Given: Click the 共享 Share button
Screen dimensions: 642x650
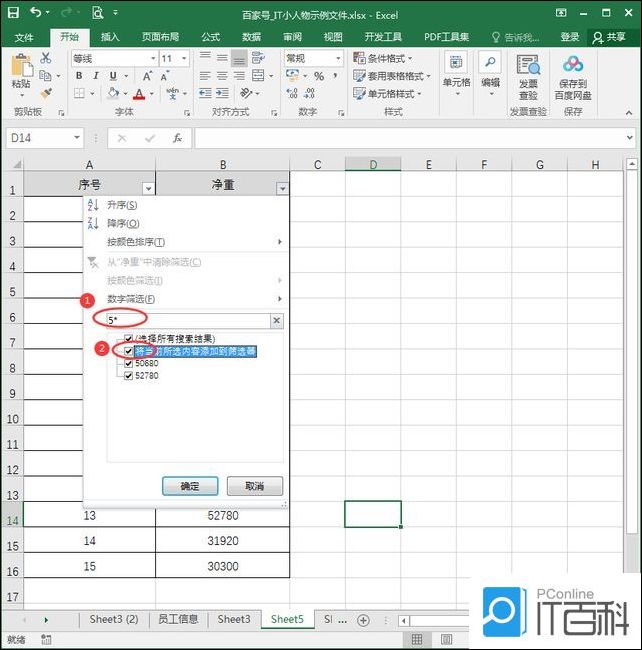Looking at the screenshot, I should tap(609, 37).
